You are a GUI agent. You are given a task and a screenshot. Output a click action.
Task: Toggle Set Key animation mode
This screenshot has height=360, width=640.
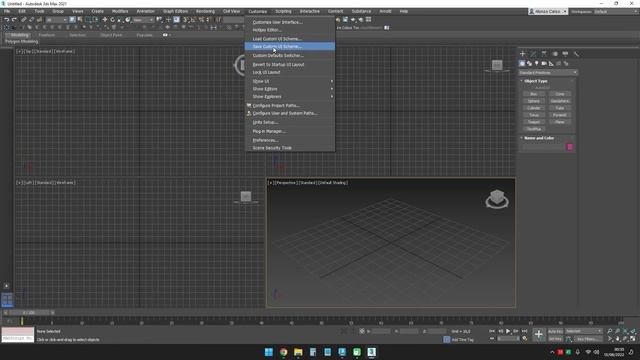[555, 339]
